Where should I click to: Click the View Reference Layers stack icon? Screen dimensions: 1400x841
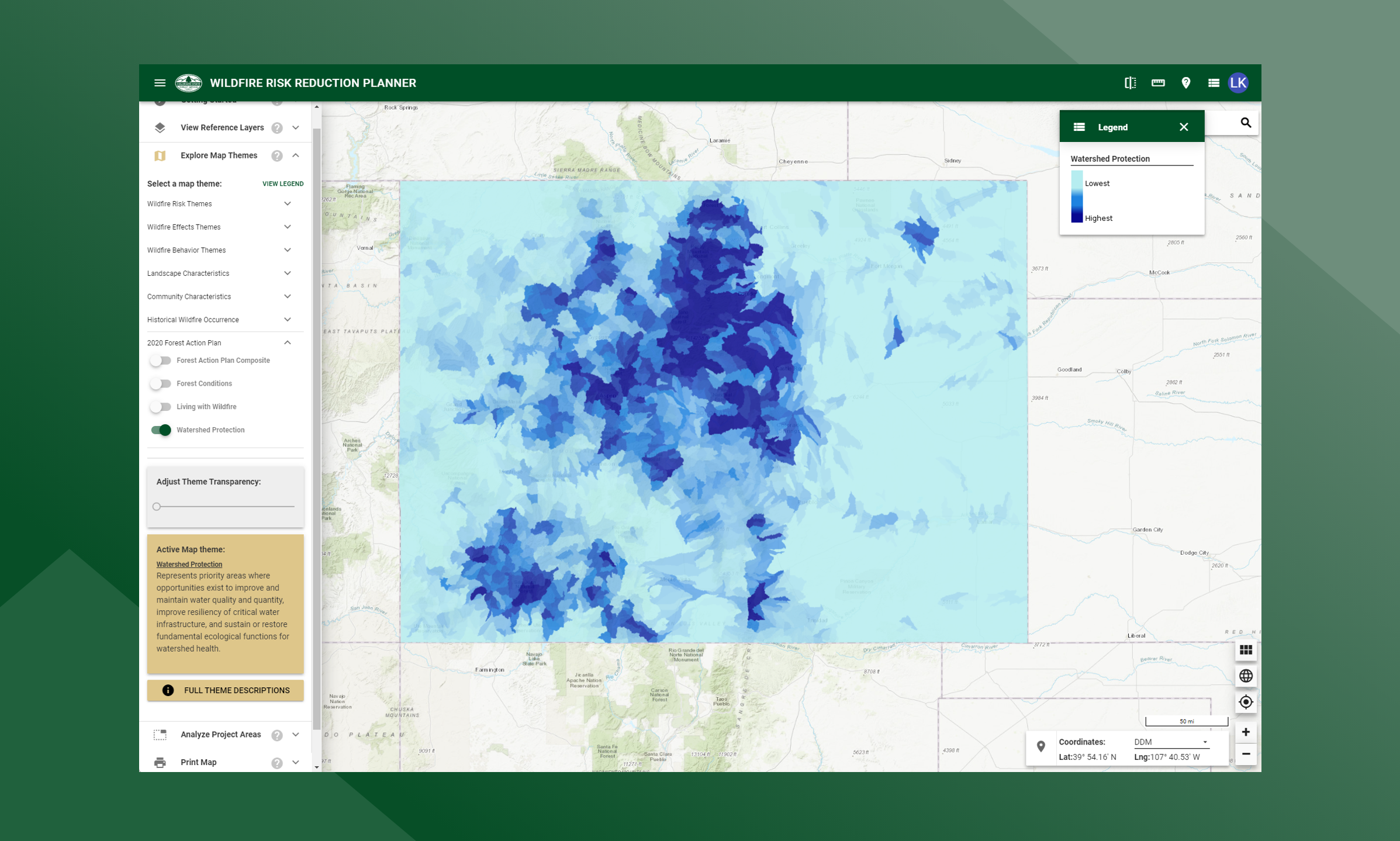point(160,127)
